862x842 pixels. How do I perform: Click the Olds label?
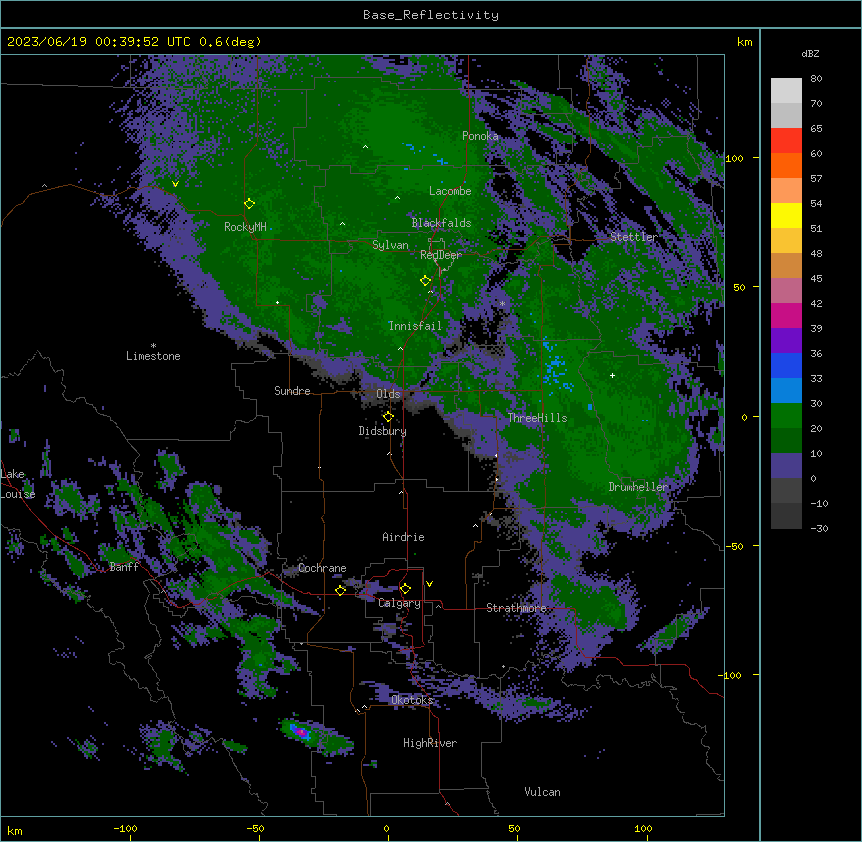388,394
